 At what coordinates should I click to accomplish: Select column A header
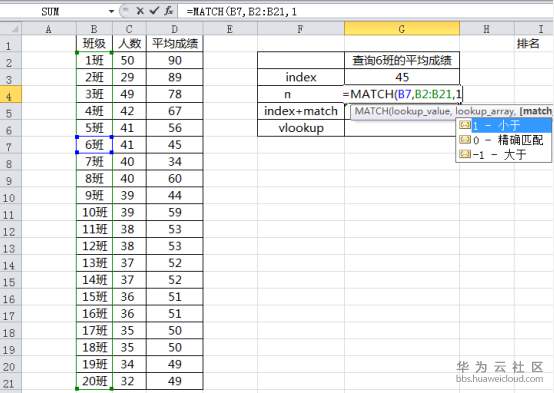[x=49, y=29]
